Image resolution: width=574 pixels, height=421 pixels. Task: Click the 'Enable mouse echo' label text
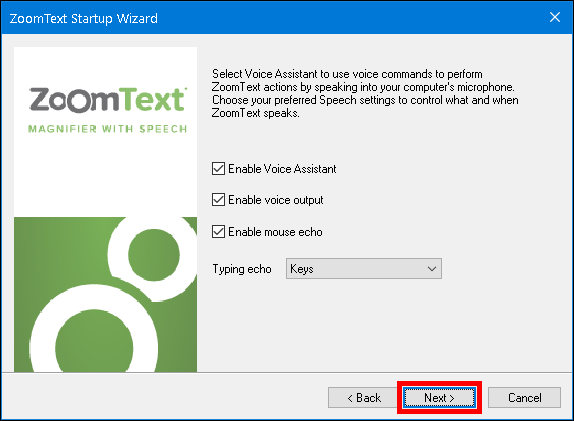point(275,232)
